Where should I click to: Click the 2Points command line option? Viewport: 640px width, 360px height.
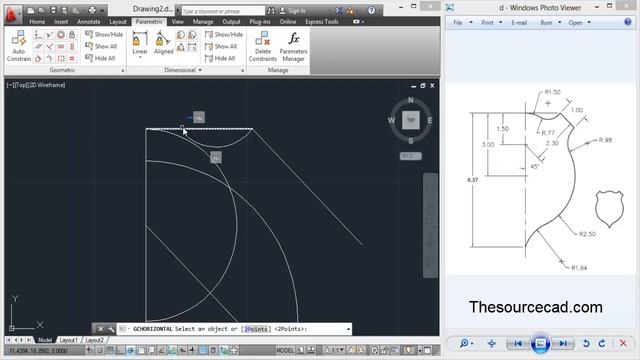pos(256,329)
